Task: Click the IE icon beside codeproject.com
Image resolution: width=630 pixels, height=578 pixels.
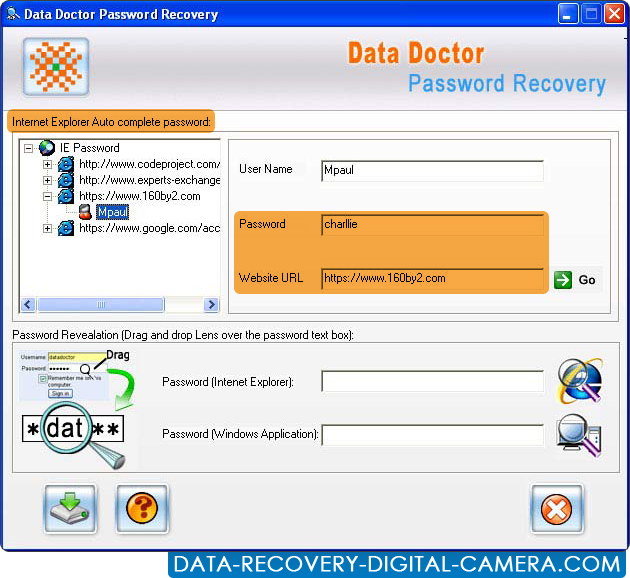Action: pyautogui.click(x=65, y=164)
